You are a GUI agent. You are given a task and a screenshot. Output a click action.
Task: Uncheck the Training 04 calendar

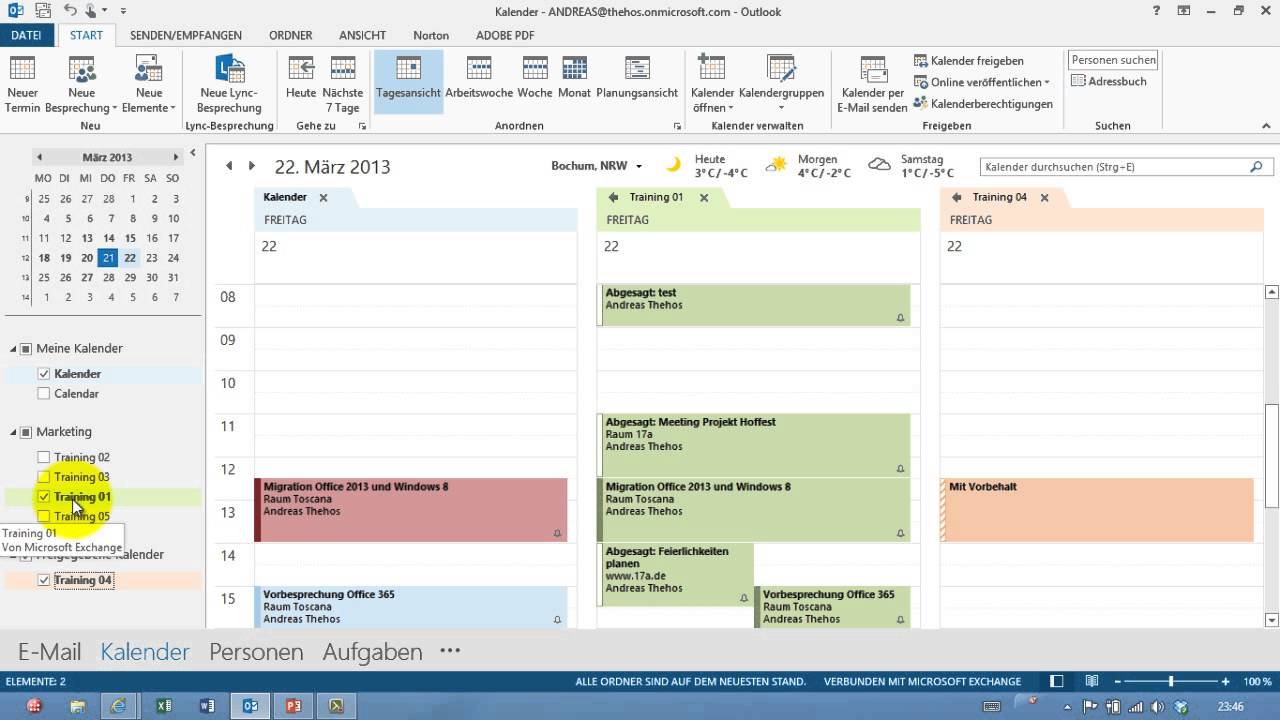pos(43,580)
